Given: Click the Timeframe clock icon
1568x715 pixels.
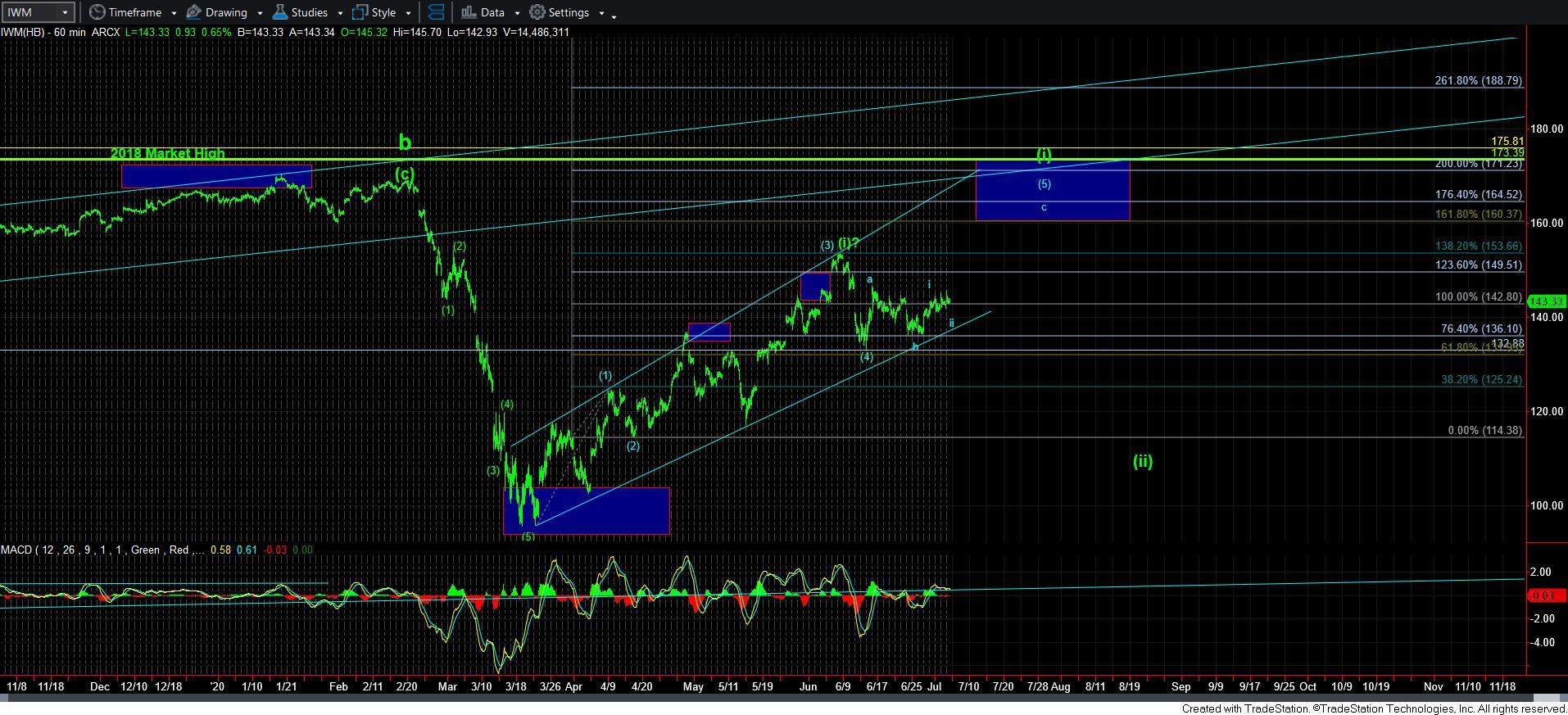Looking at the screenshot, I should coord(97,12).
